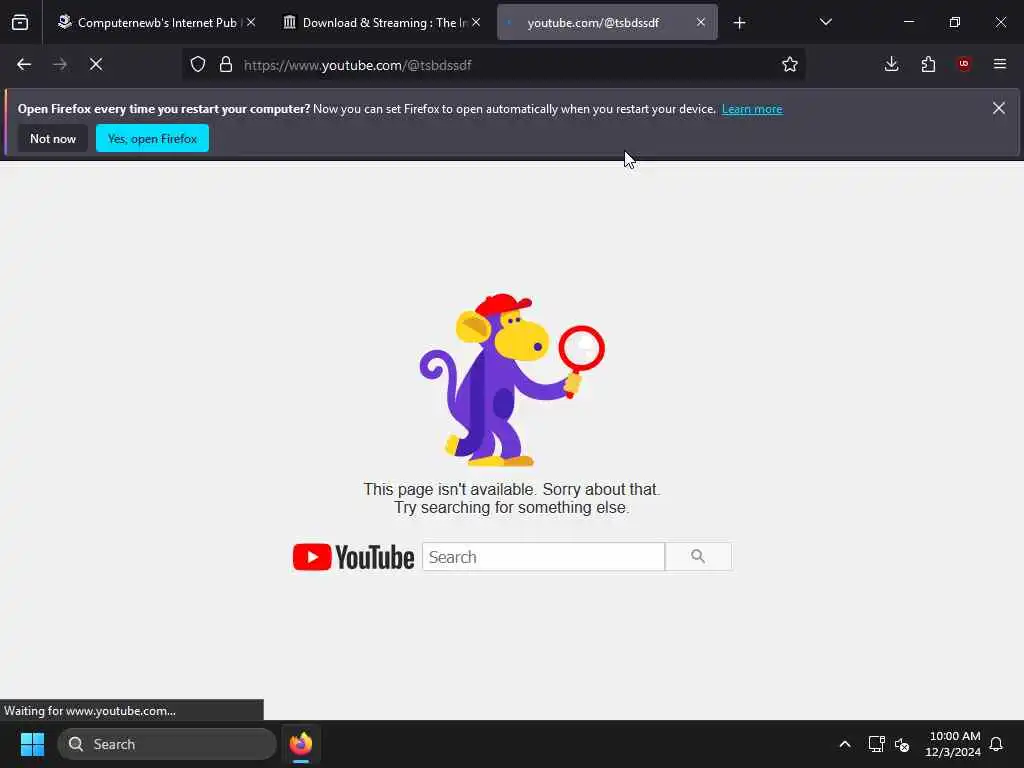The image size is (1024, 768).
Task: Open the clock and date flyout
Action: (953, 744)
